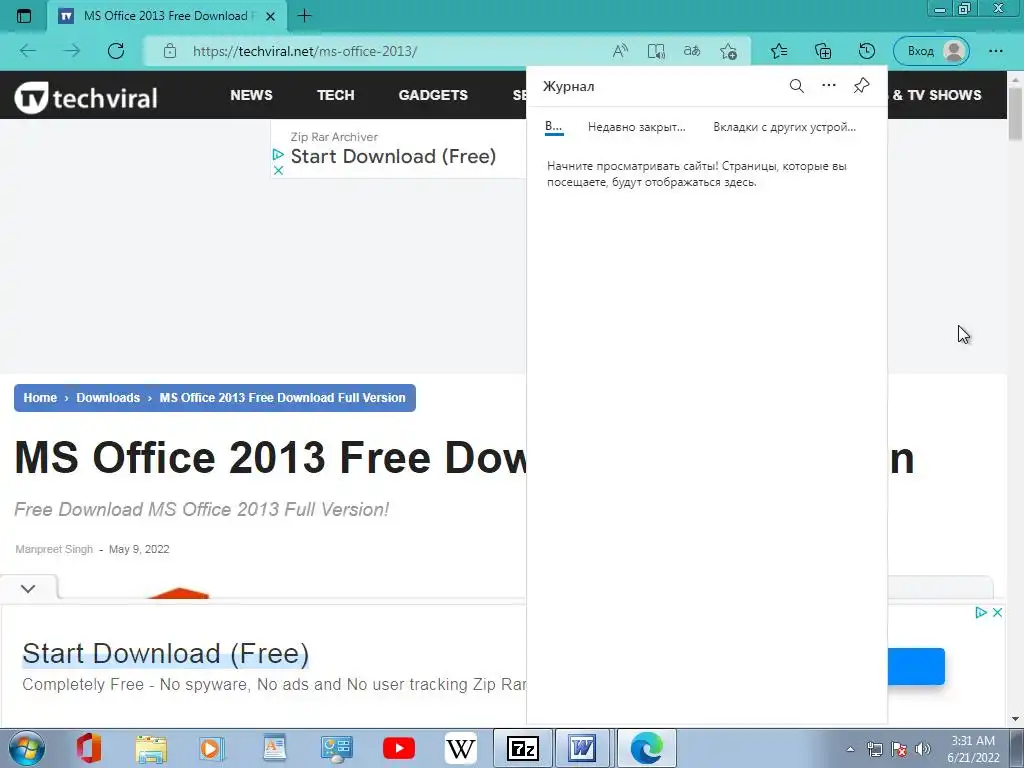Show hidden system tray icons
This screenshot has width=1024, height=768.
pos(850,749)
